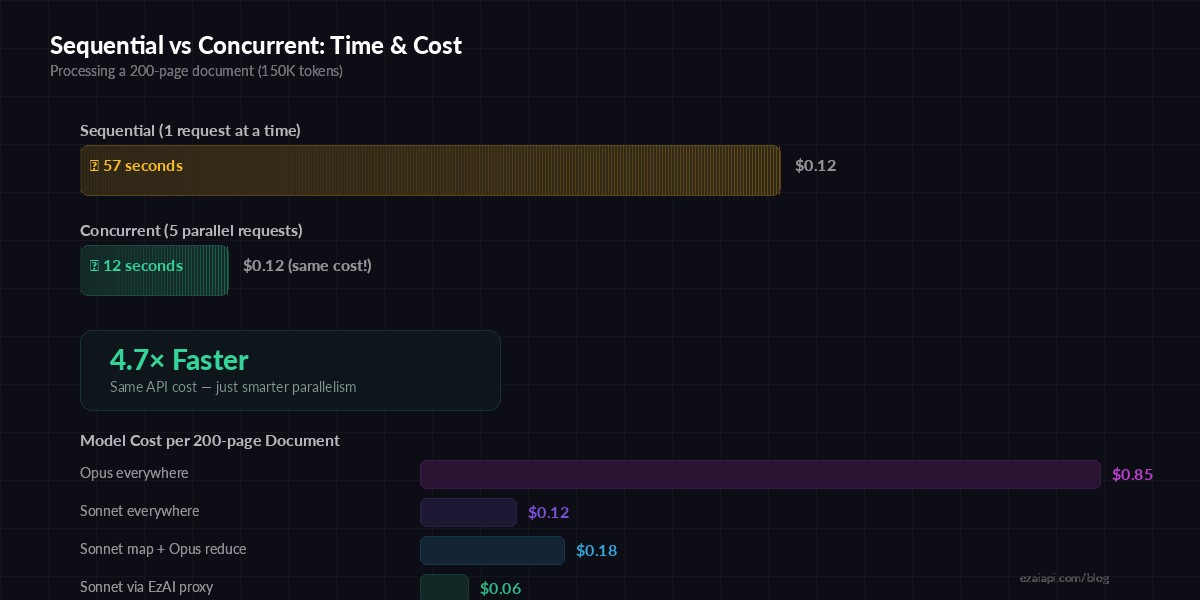Click the navy Sonnet everywhere cost bar
The height and width of the screenshot is (600, 1200).
[x=468, y=512]
